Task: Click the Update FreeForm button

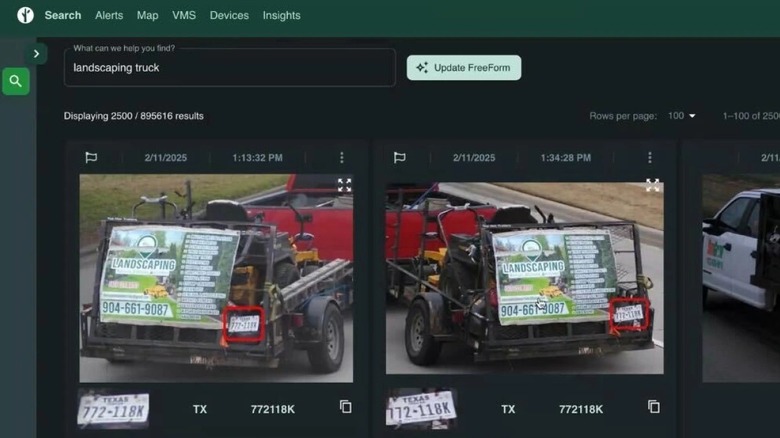Action: click(463, 68)
